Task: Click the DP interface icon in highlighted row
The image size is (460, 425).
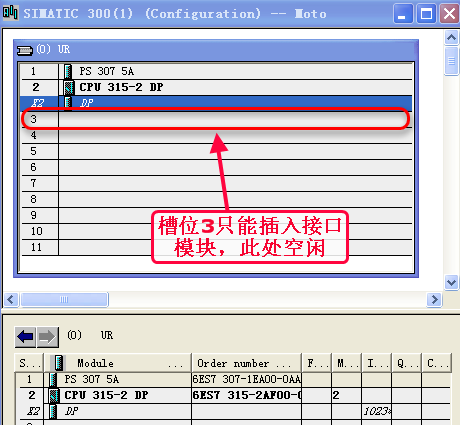Action: pyautogui.click(x=68, y=103)
